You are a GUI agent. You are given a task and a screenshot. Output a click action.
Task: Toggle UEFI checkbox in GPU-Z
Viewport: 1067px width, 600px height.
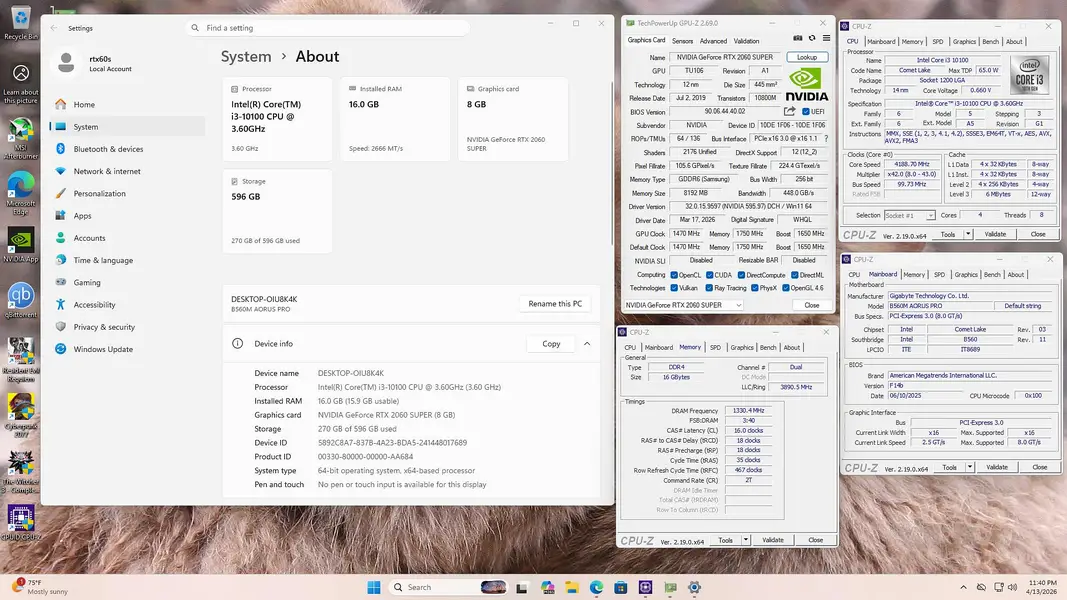click(806, 112)
